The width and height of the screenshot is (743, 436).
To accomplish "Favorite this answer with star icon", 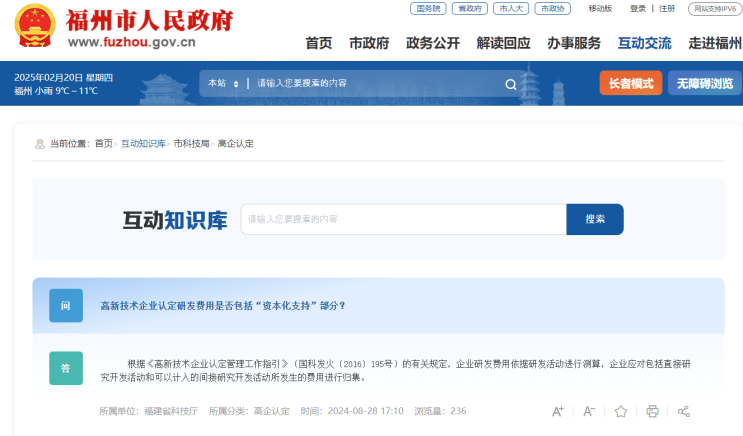I will (621, 411).
